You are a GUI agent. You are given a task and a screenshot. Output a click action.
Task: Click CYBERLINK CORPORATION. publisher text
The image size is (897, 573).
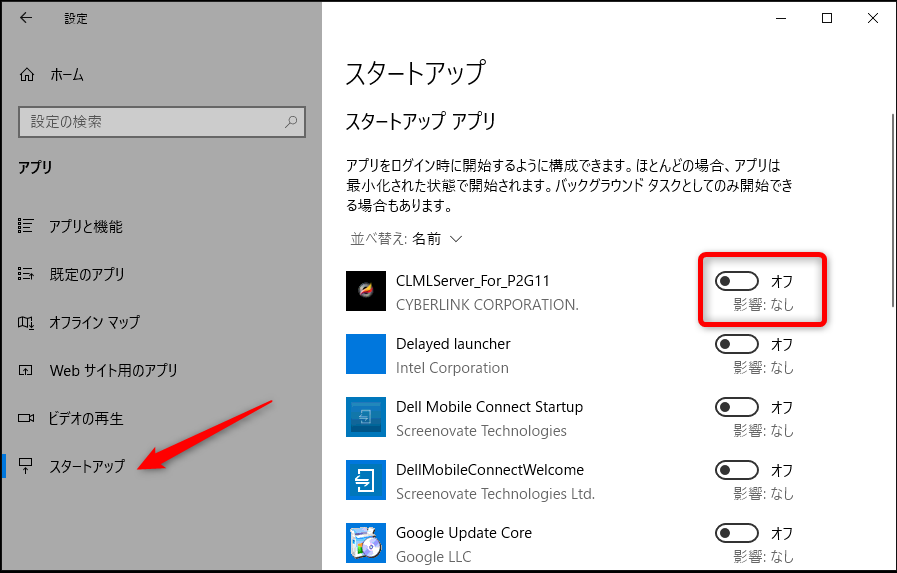(x=487, y=305)
